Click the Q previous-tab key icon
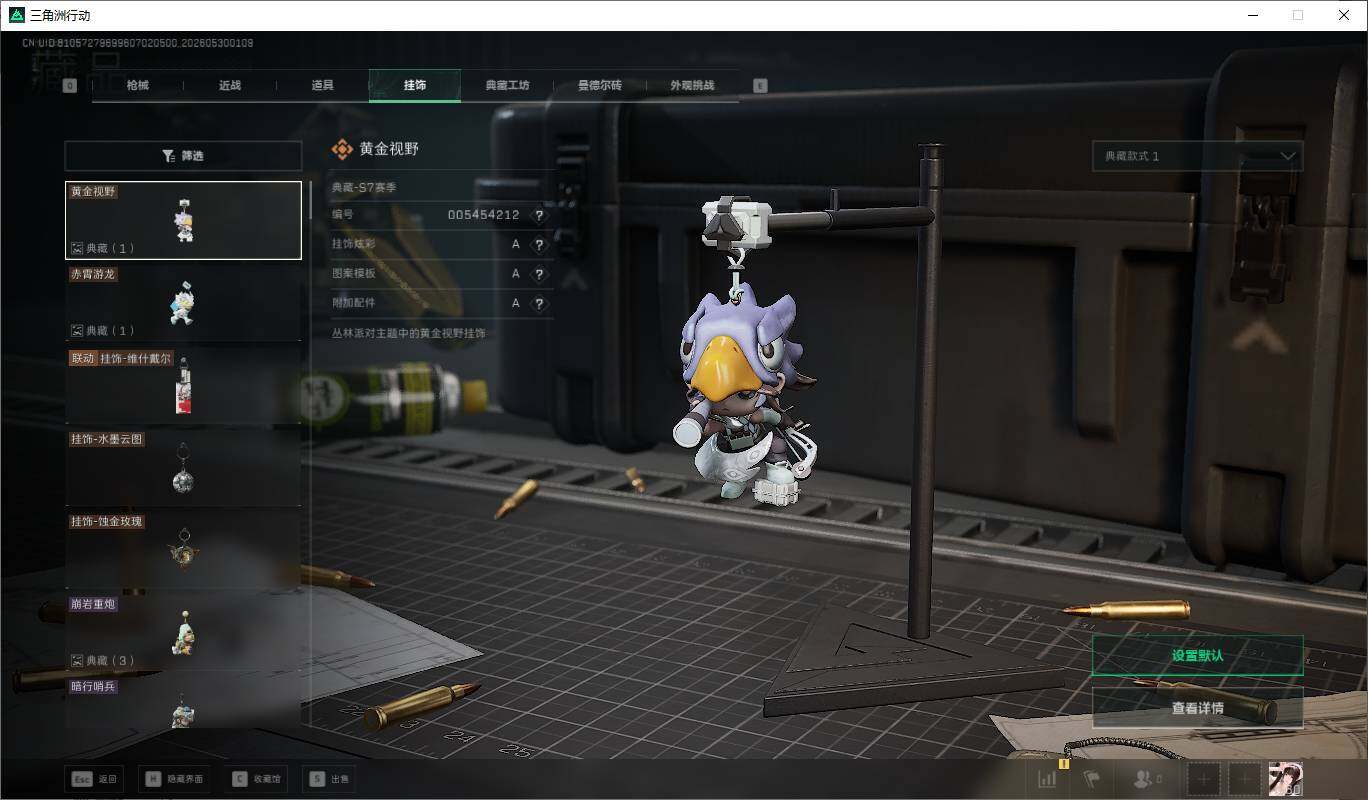1368x800 pixels. 70,86
